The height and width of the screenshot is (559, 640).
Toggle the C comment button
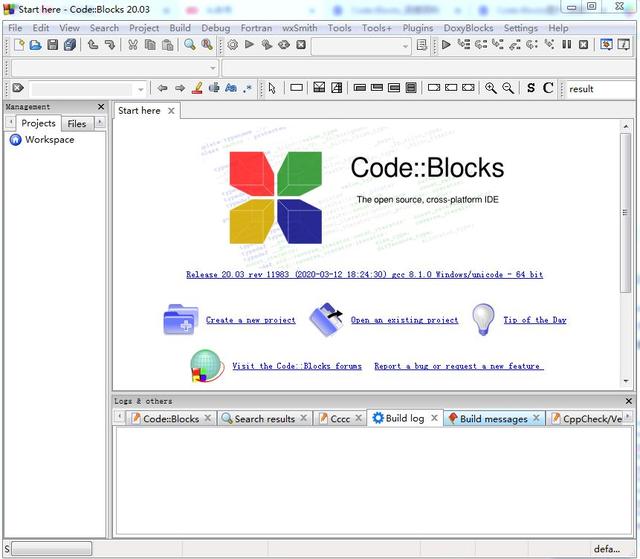[548, 88]
